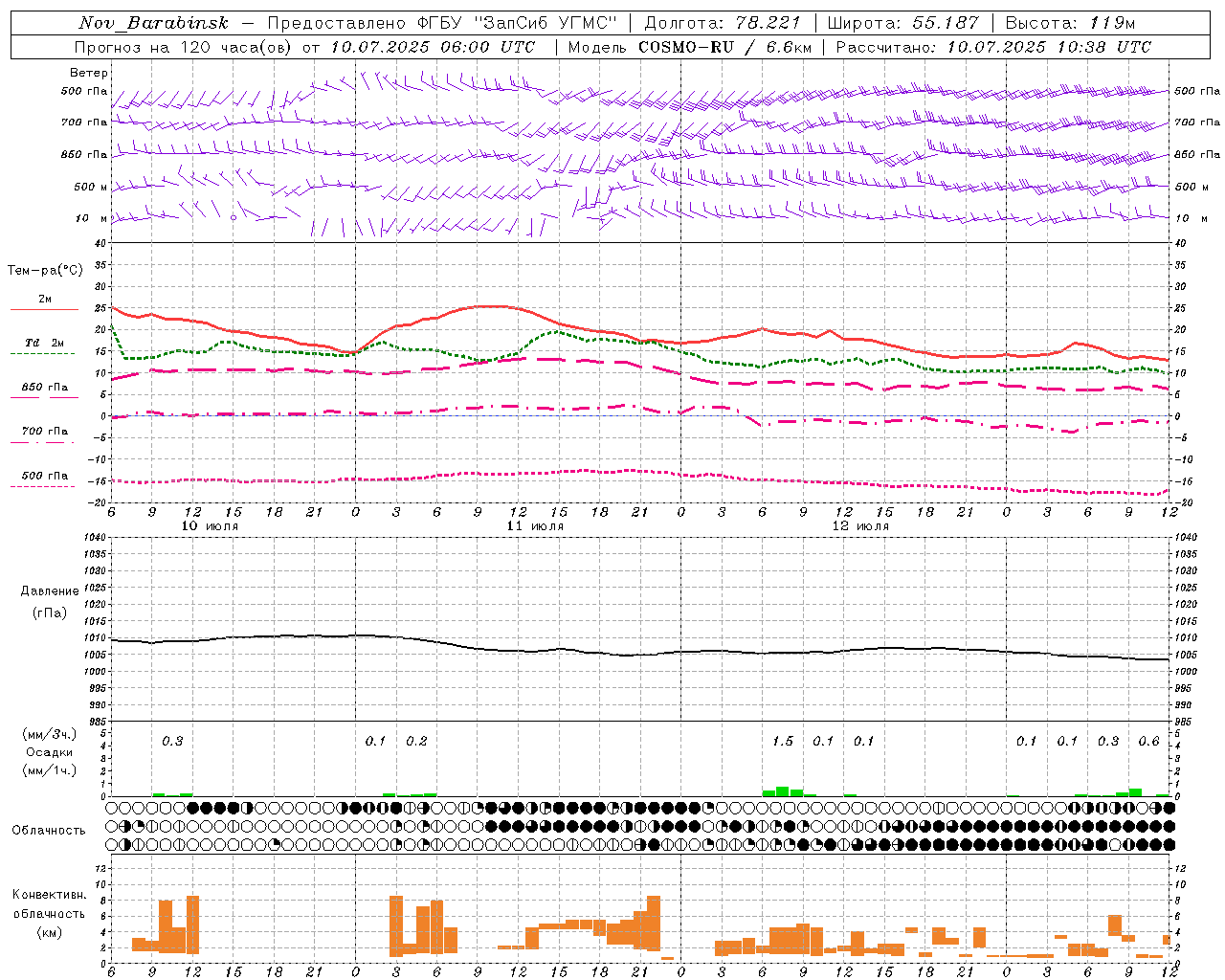Click the Nov_Barabinsk station title
Image resolution: width=1225 pixels, height=980 pixels.
coord(153,23)
